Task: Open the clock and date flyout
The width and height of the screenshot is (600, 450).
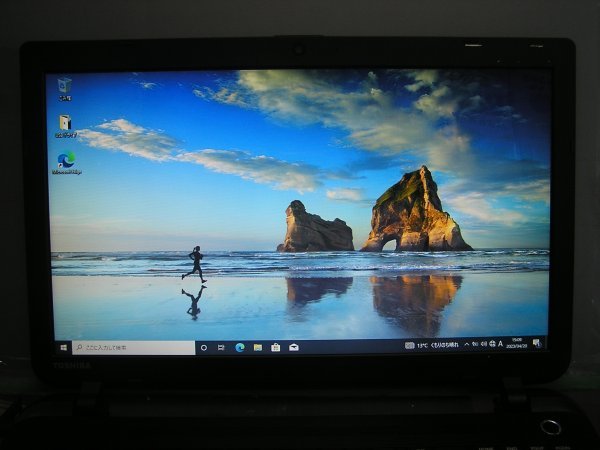Action: [x=517, y=343]
